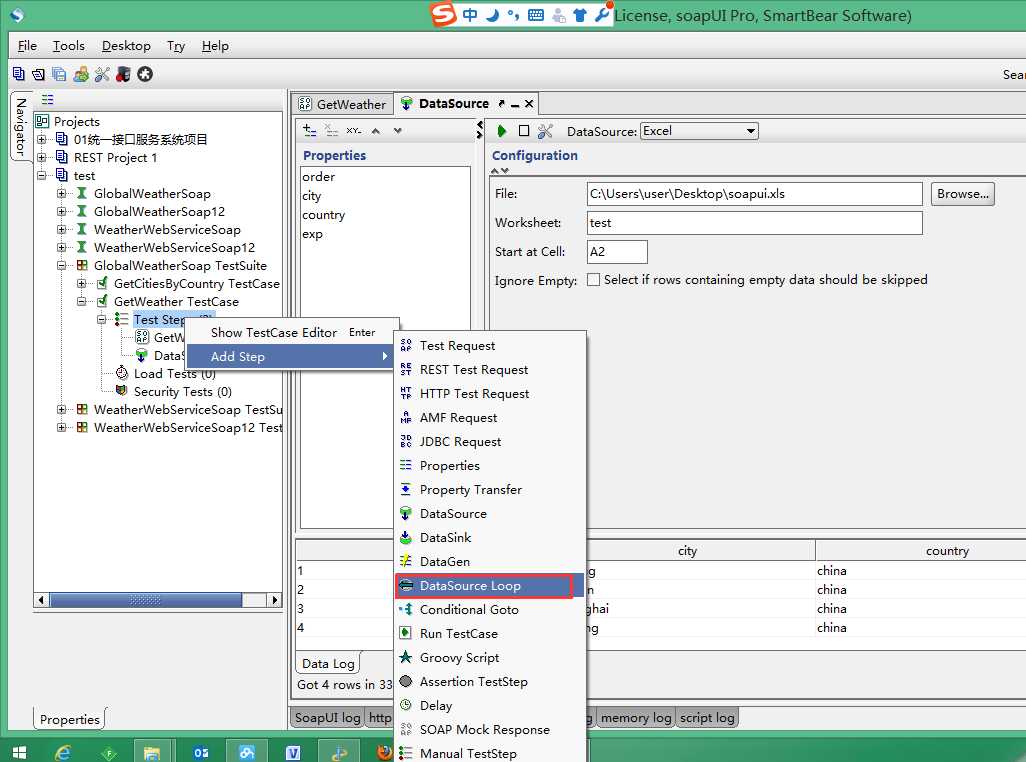Click the Windows Start button
The width and height of the screenshot is (1026, 762).
20,753
